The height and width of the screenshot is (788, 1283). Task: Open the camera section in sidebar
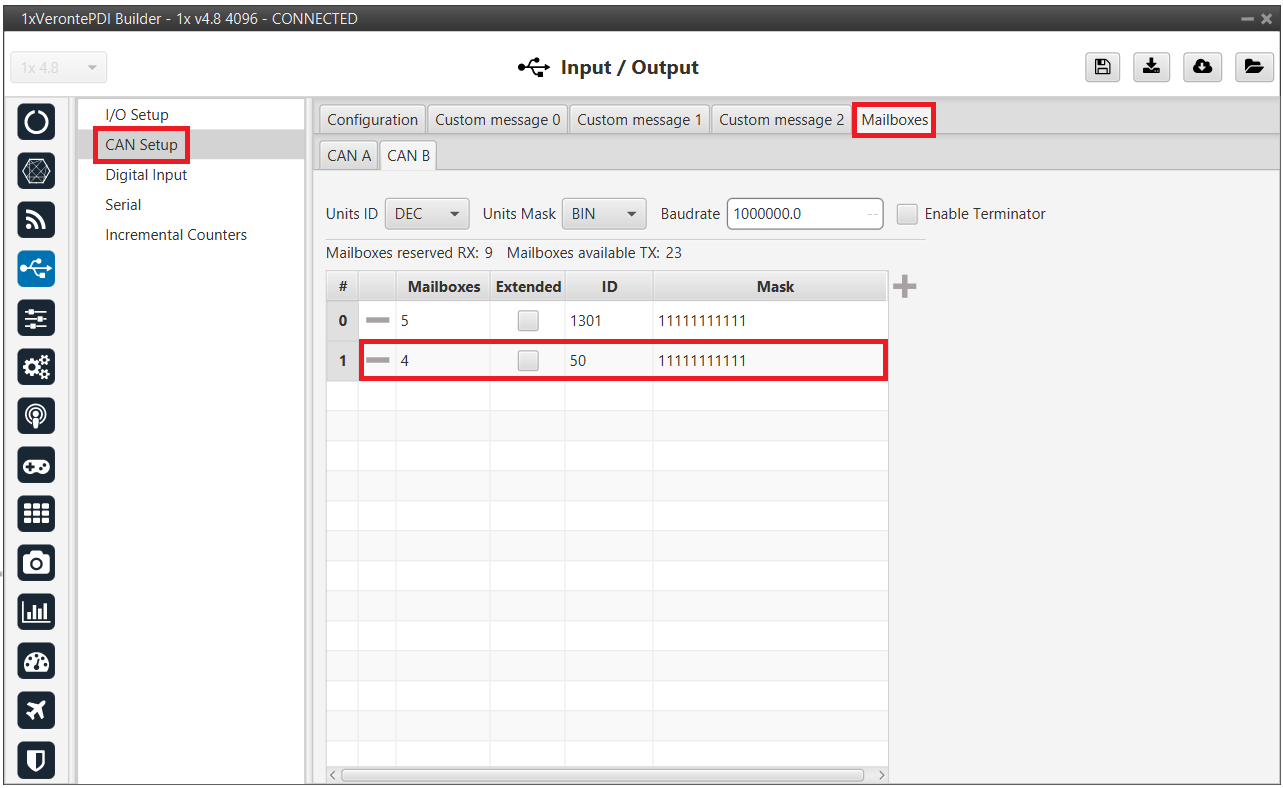pos(37,563)
